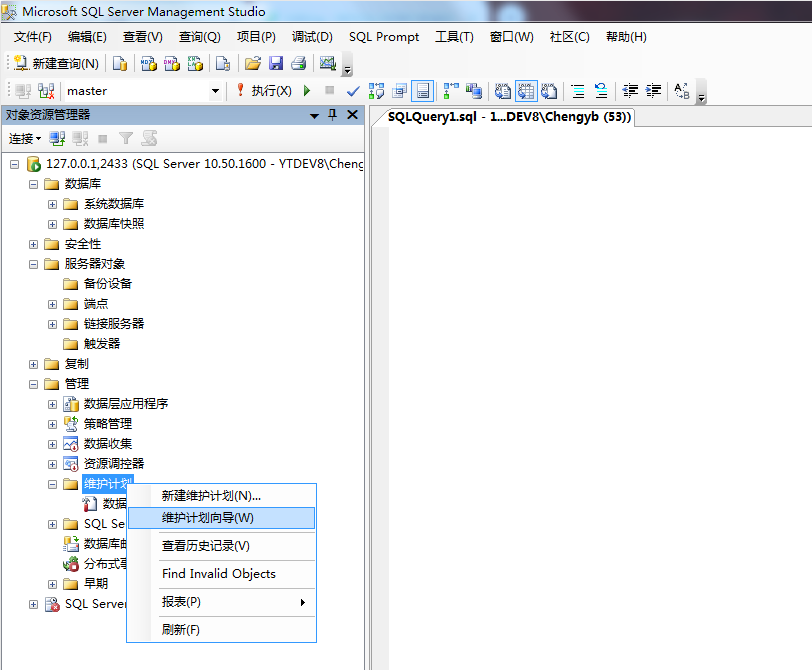Open the master database dropdown
This screenshot has height=670, width=812.
[x=215, y=91]
